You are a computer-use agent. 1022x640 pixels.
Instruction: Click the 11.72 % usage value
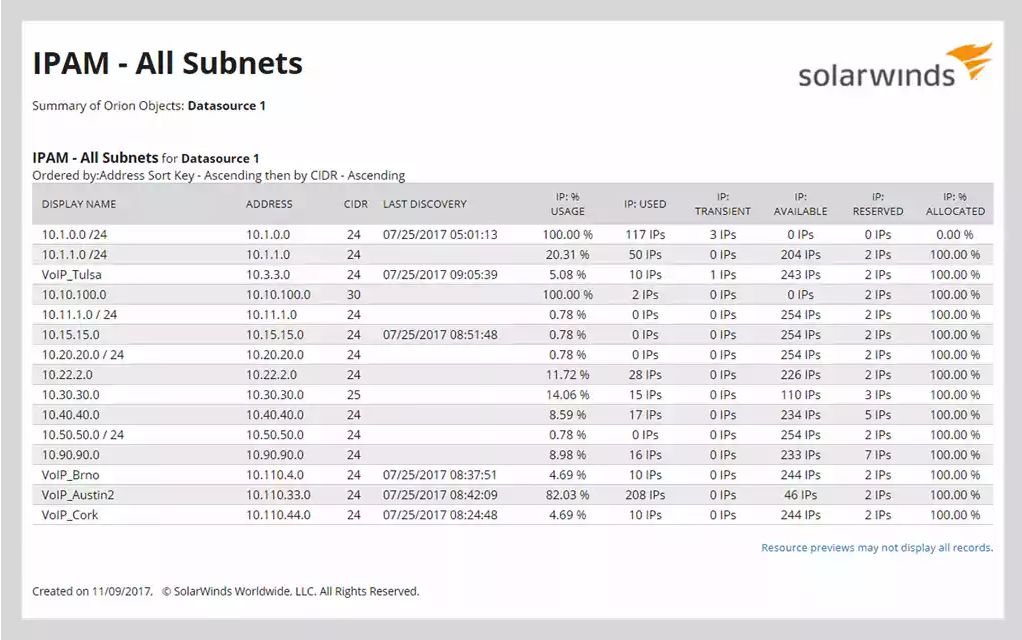[568, 375]
